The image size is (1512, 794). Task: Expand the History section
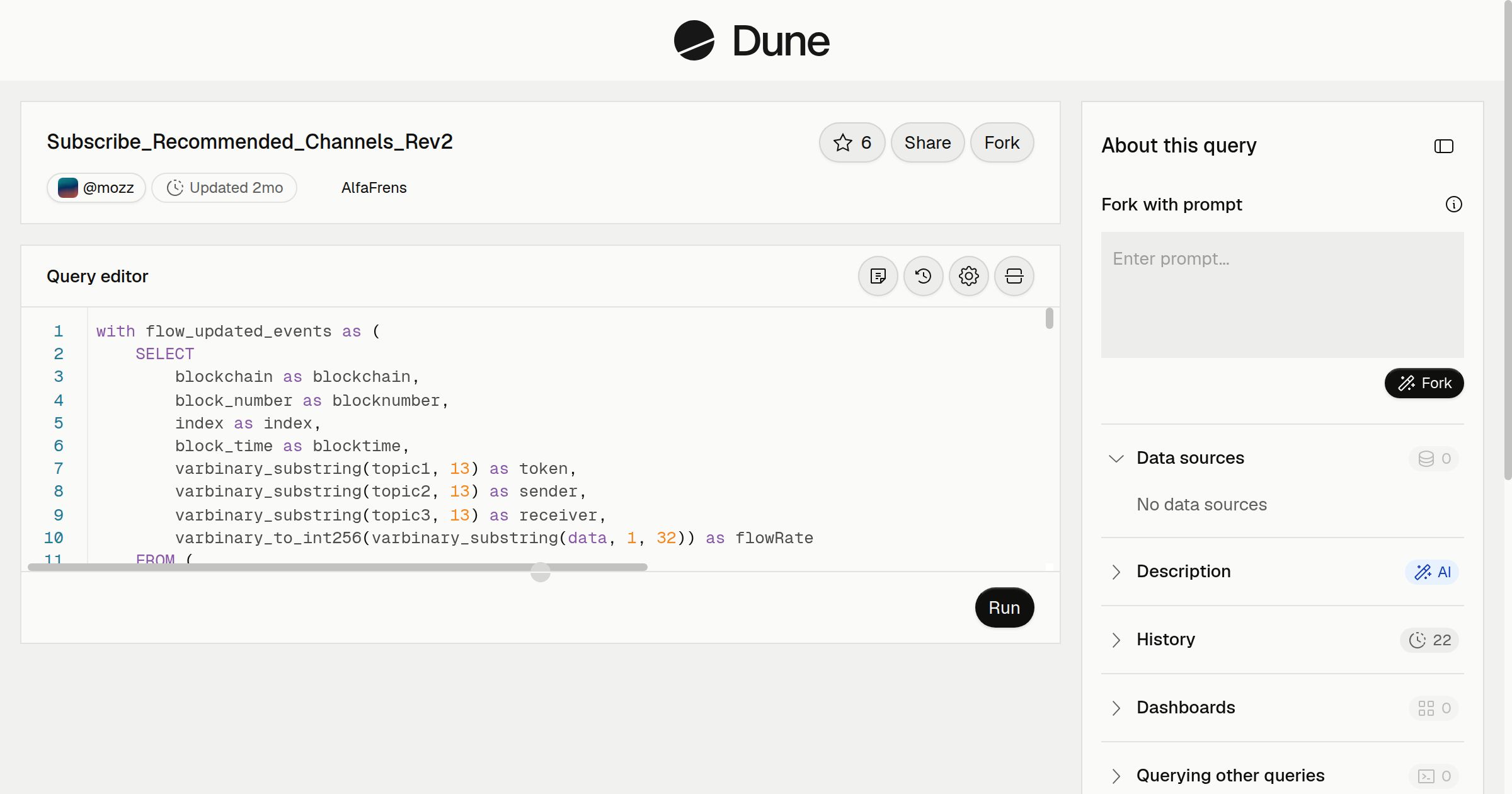(x=1116, y=640)
